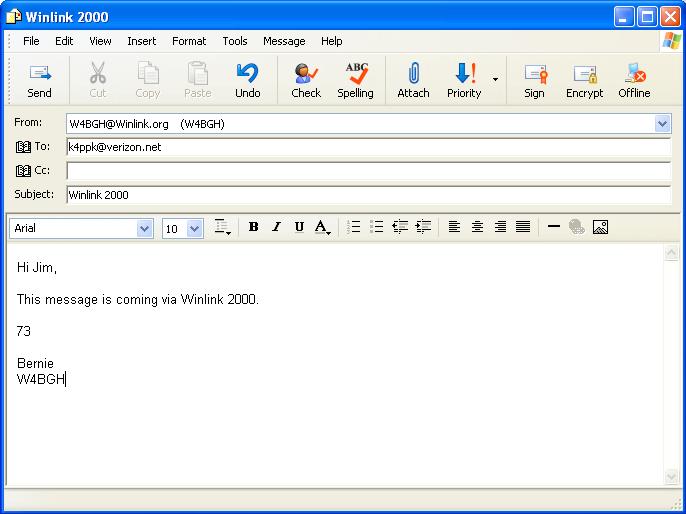Open the font color picker
The width and height of the screenshot is (686, 514).
(323, 227)
